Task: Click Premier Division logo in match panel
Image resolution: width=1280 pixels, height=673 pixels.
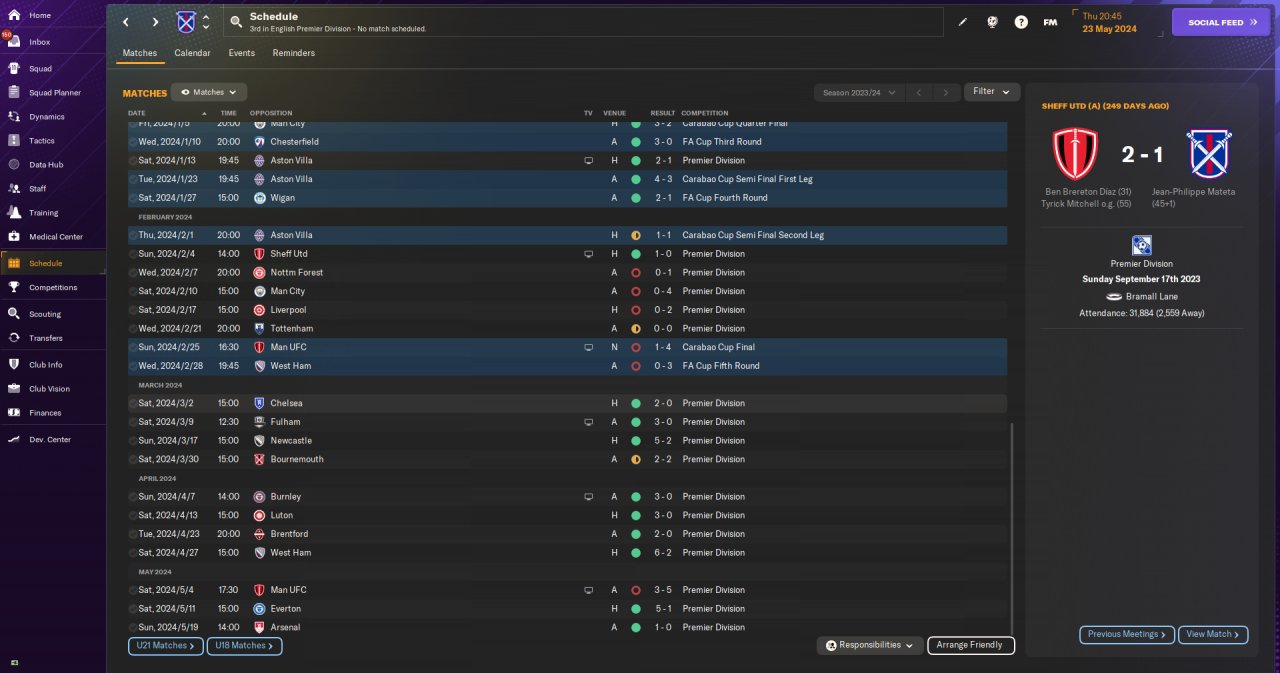Action: (1141, 246)
